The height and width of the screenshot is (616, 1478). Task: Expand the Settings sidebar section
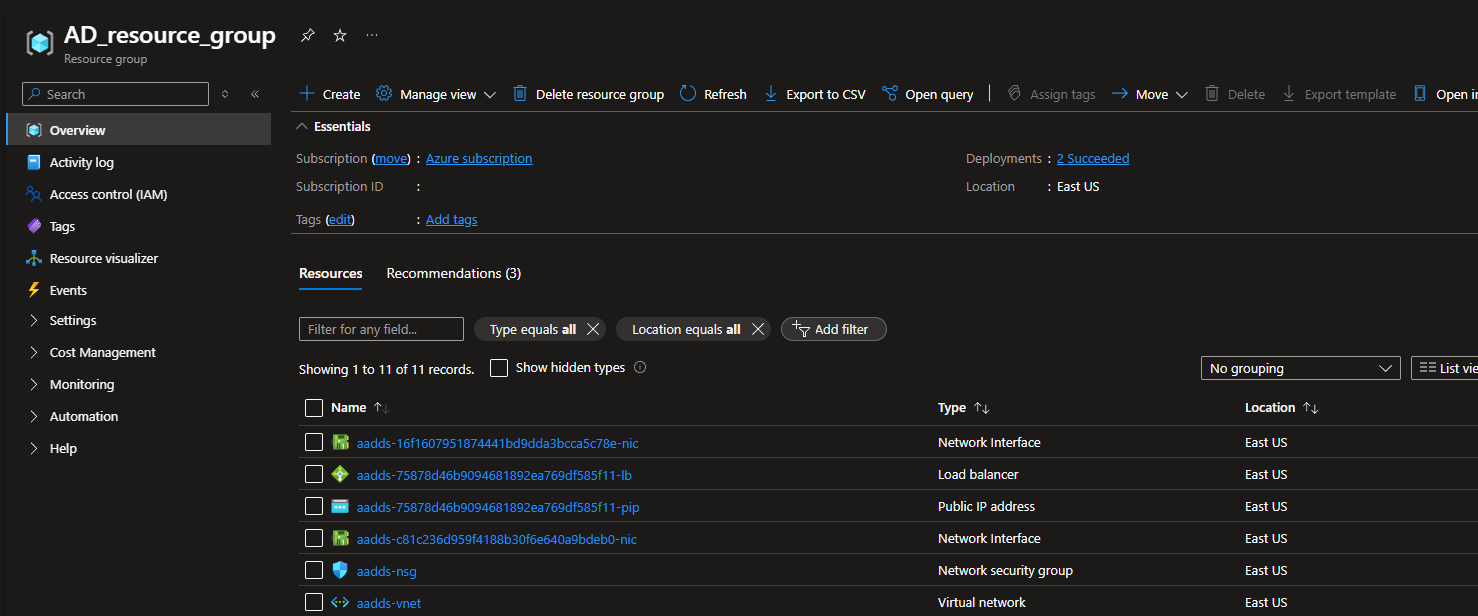(73, 320)
